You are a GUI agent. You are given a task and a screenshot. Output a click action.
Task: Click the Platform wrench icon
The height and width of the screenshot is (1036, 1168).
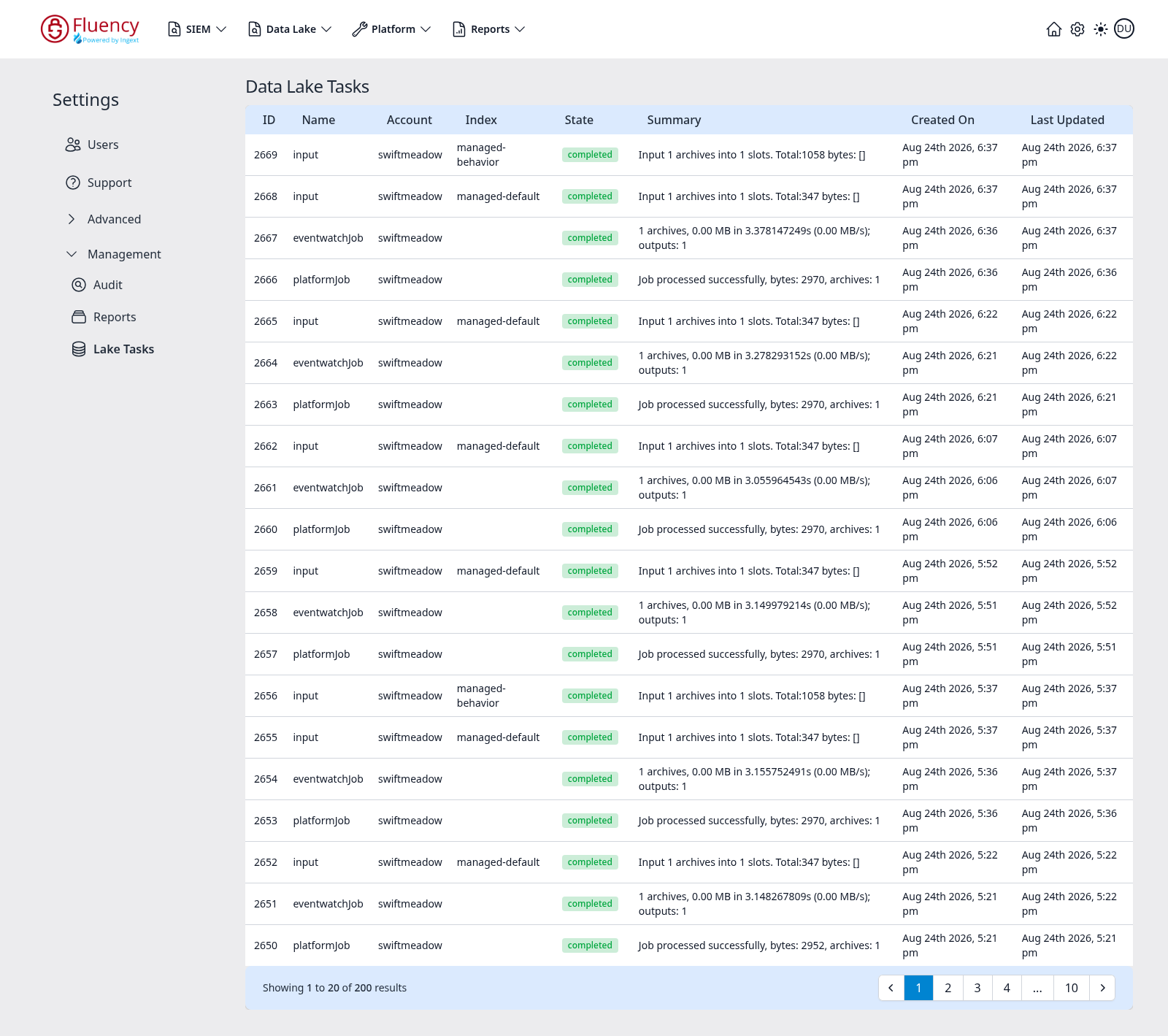[359, 29]
